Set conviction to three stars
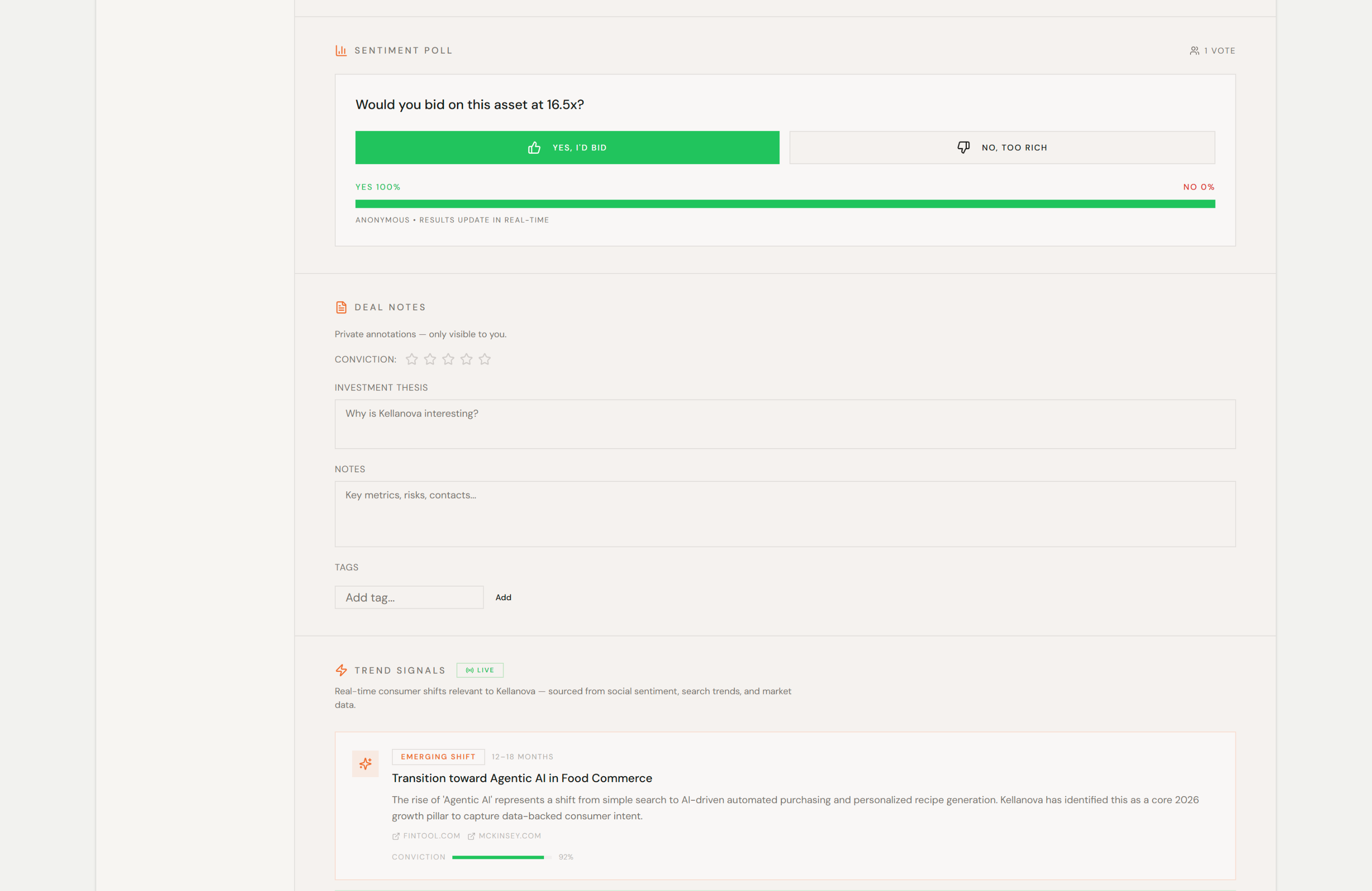 448,360
